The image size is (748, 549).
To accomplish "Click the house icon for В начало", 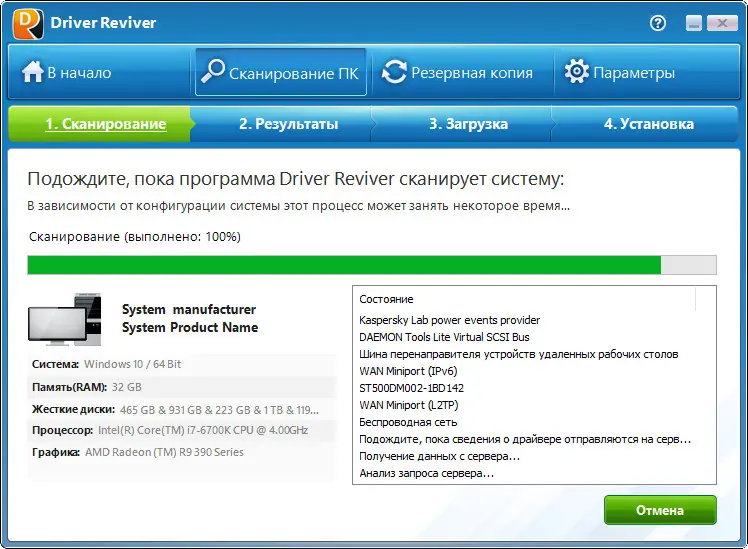I will [x=32, y=72].
